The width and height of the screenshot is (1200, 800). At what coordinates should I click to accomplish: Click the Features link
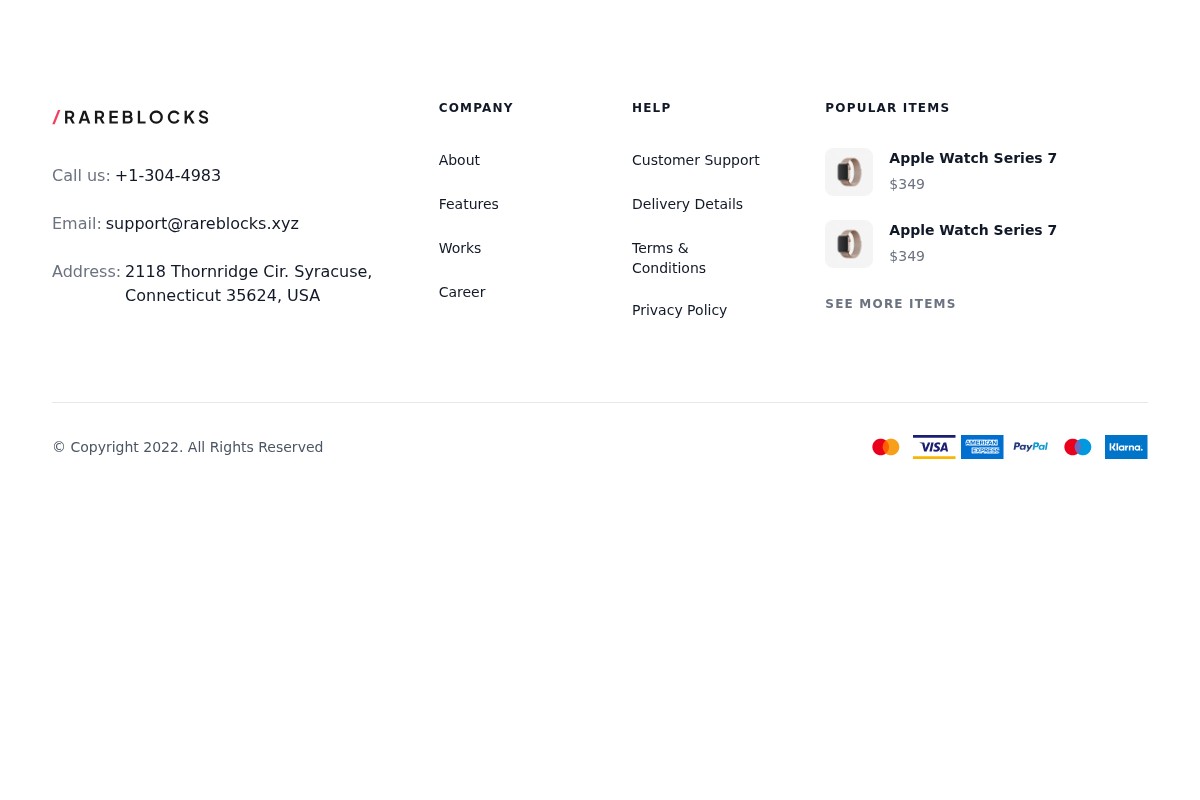pos(468,204)
